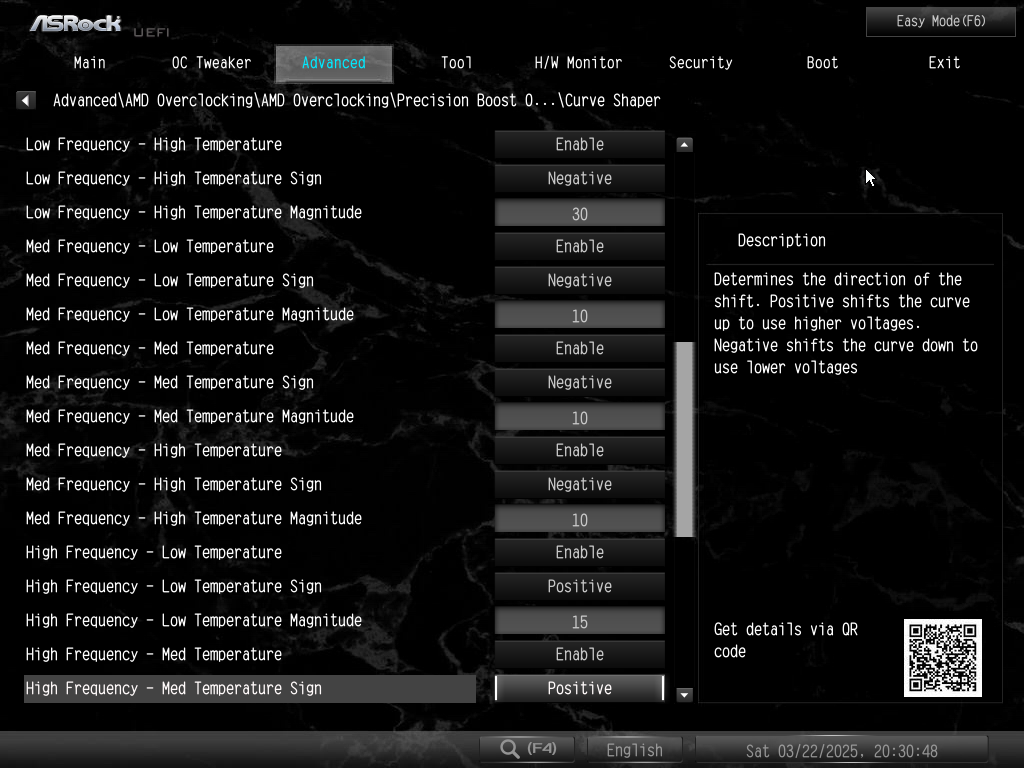
Task: Click the back arrow beside the breadcrumb path
Action: 25,101
